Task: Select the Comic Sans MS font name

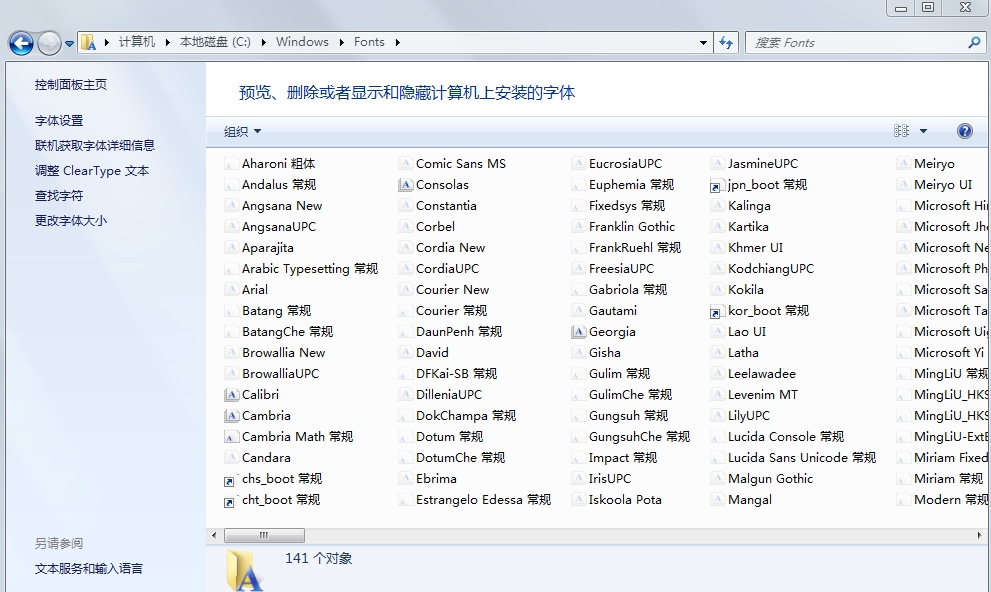Action: click(461, 164)
